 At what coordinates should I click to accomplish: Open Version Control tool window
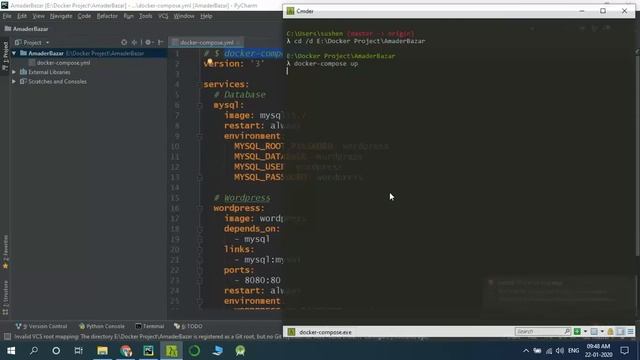[41, 326]
